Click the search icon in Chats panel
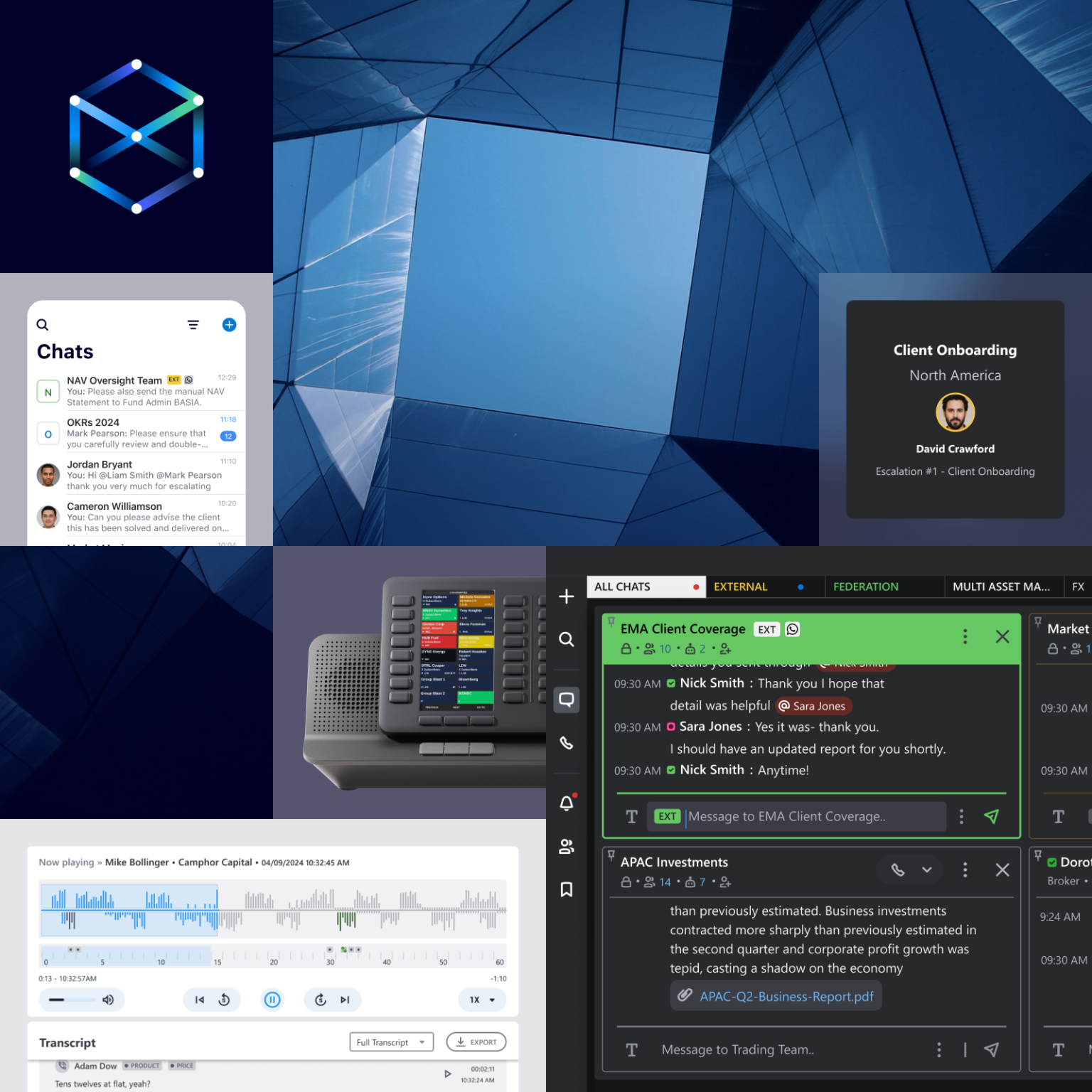 43,325
